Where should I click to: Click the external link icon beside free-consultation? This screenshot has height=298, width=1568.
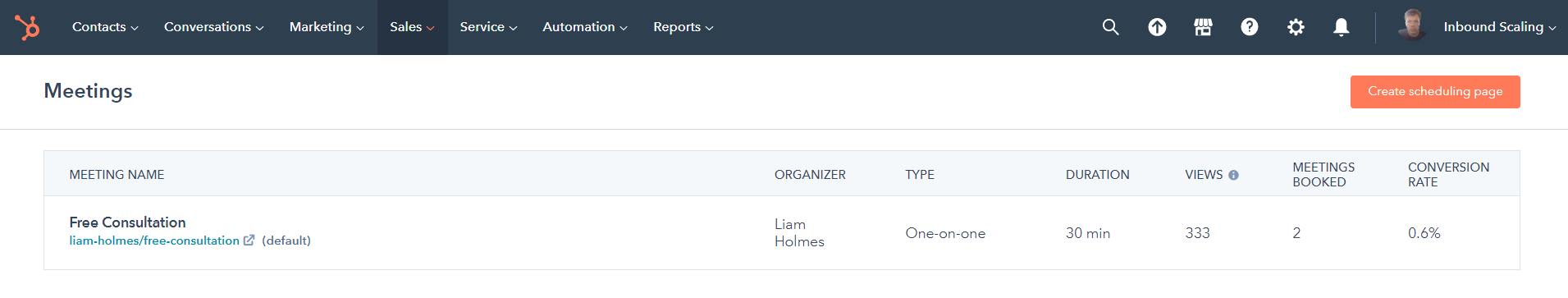(249, 241)
